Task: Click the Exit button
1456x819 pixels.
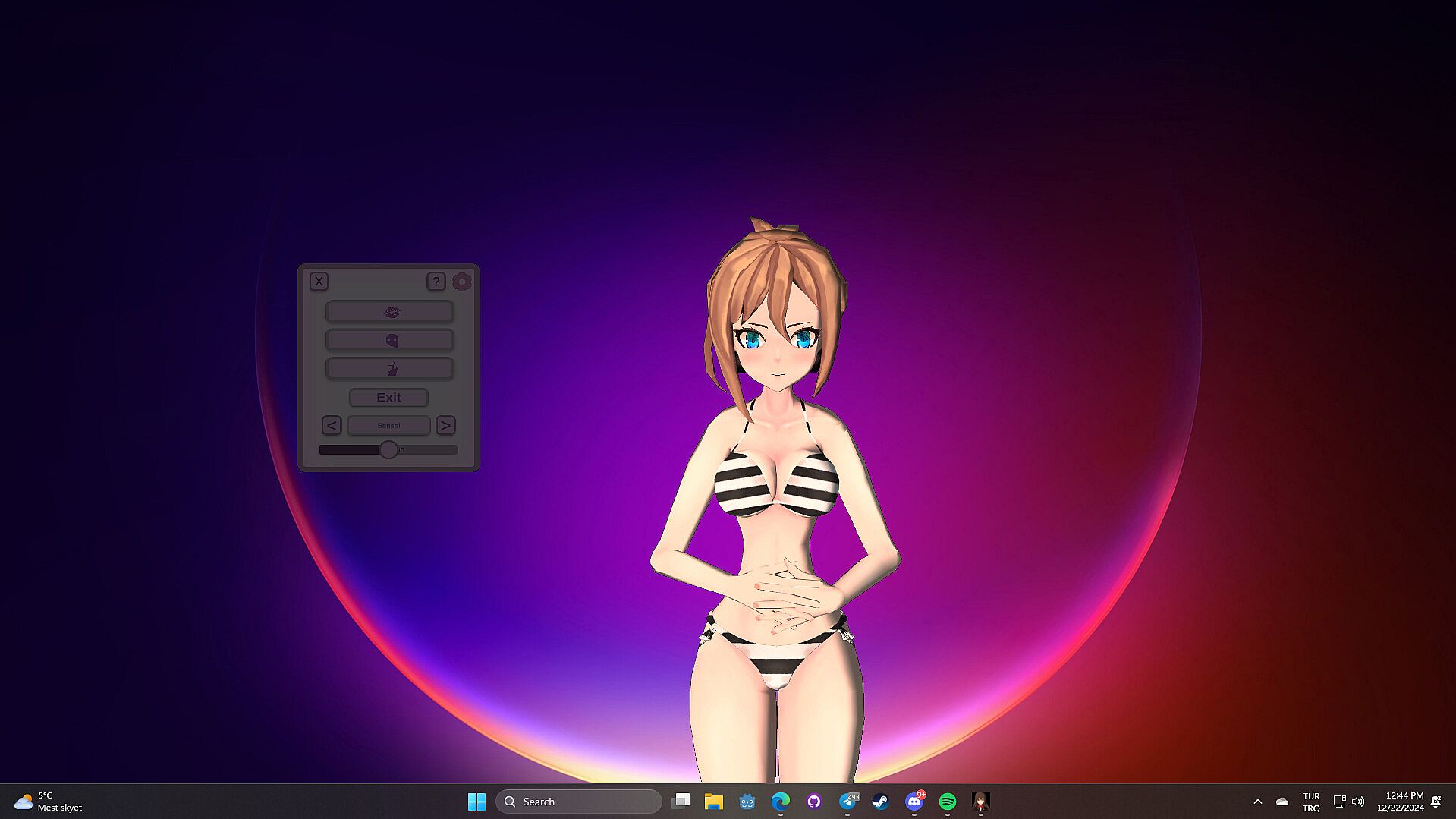Action: coord(388,398)
